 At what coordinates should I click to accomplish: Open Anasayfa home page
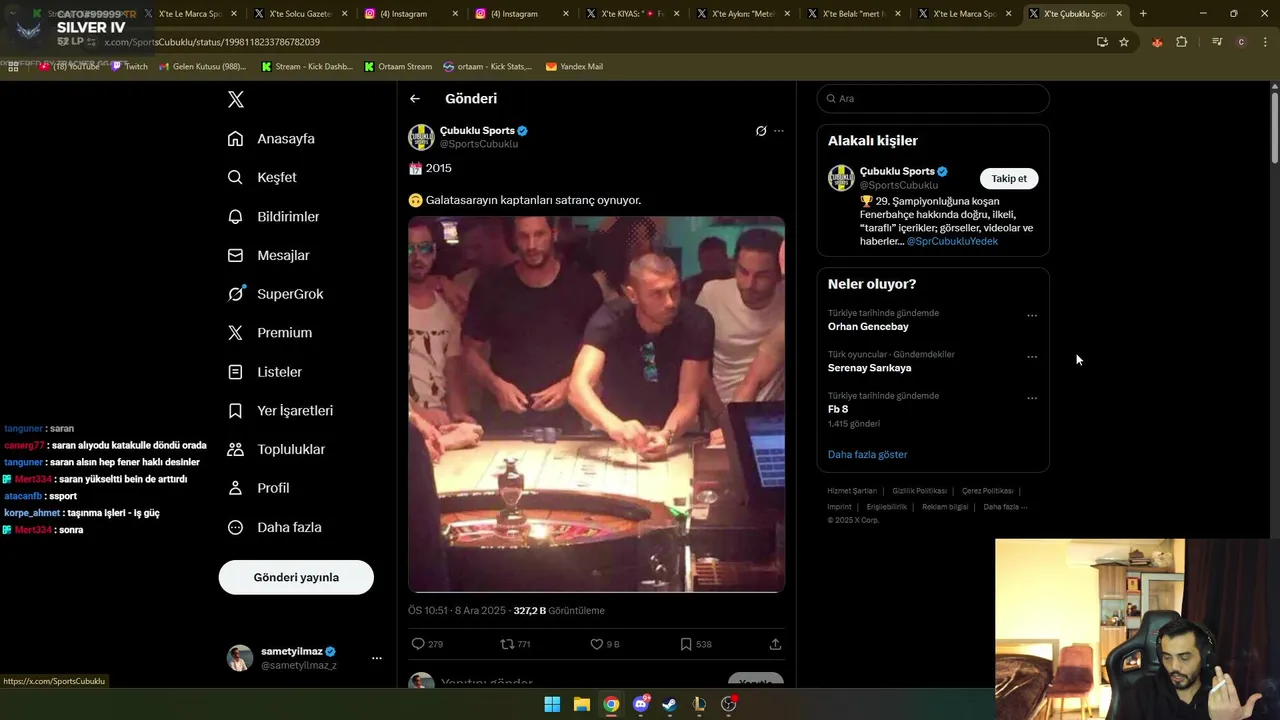pyautogui.click(x=271, y=139)
